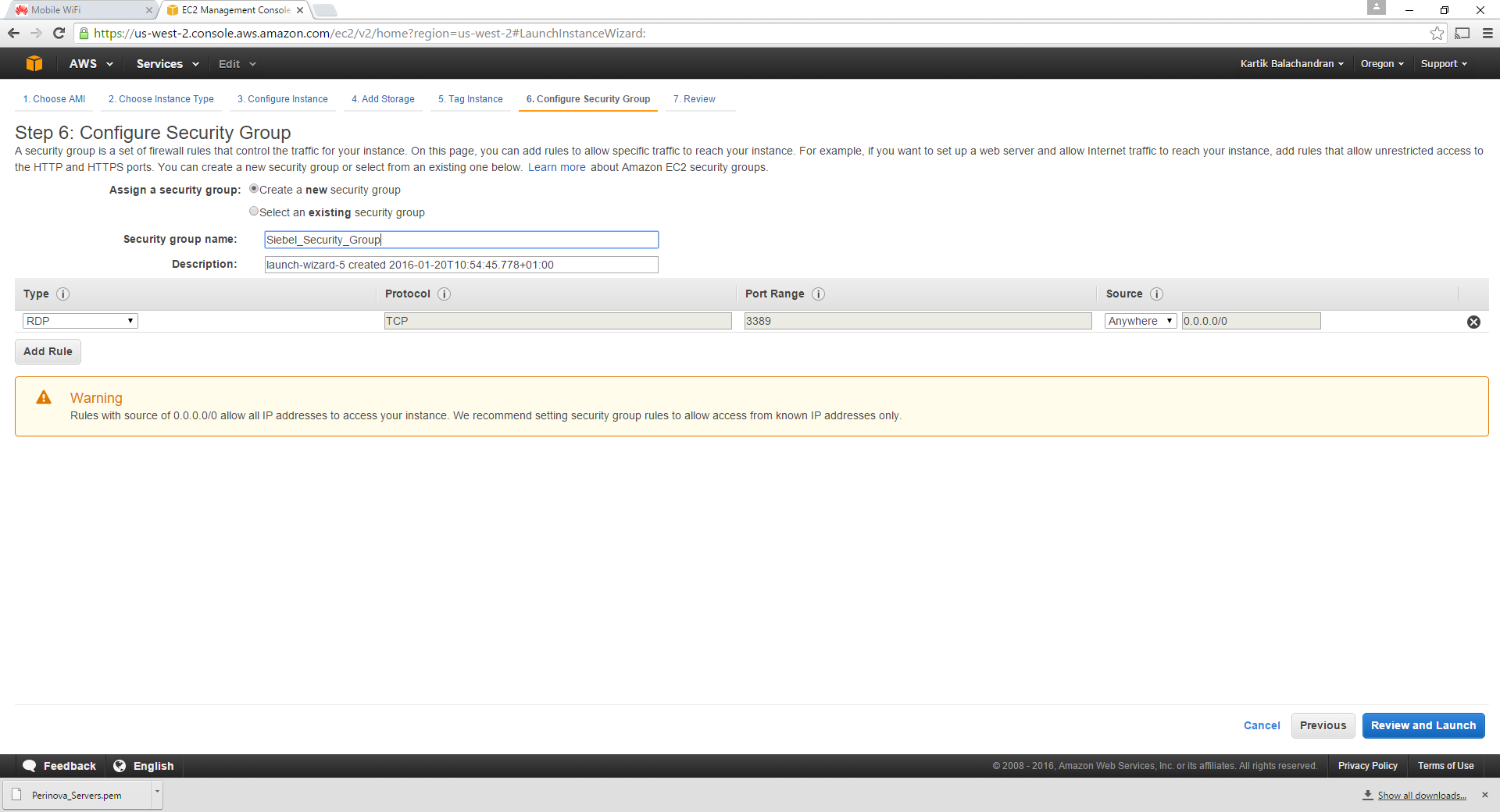Click the cast screen icon
Image resolution: width=1500 pixels, height=812 pixels.
(x=1462, y=33)
